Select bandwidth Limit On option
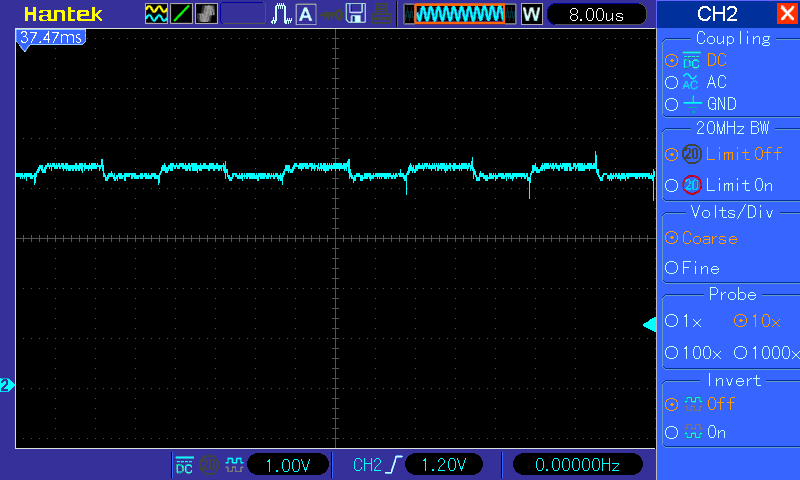Image resolution: width=800 pixels, height=480 pixels. click(719, 185)
